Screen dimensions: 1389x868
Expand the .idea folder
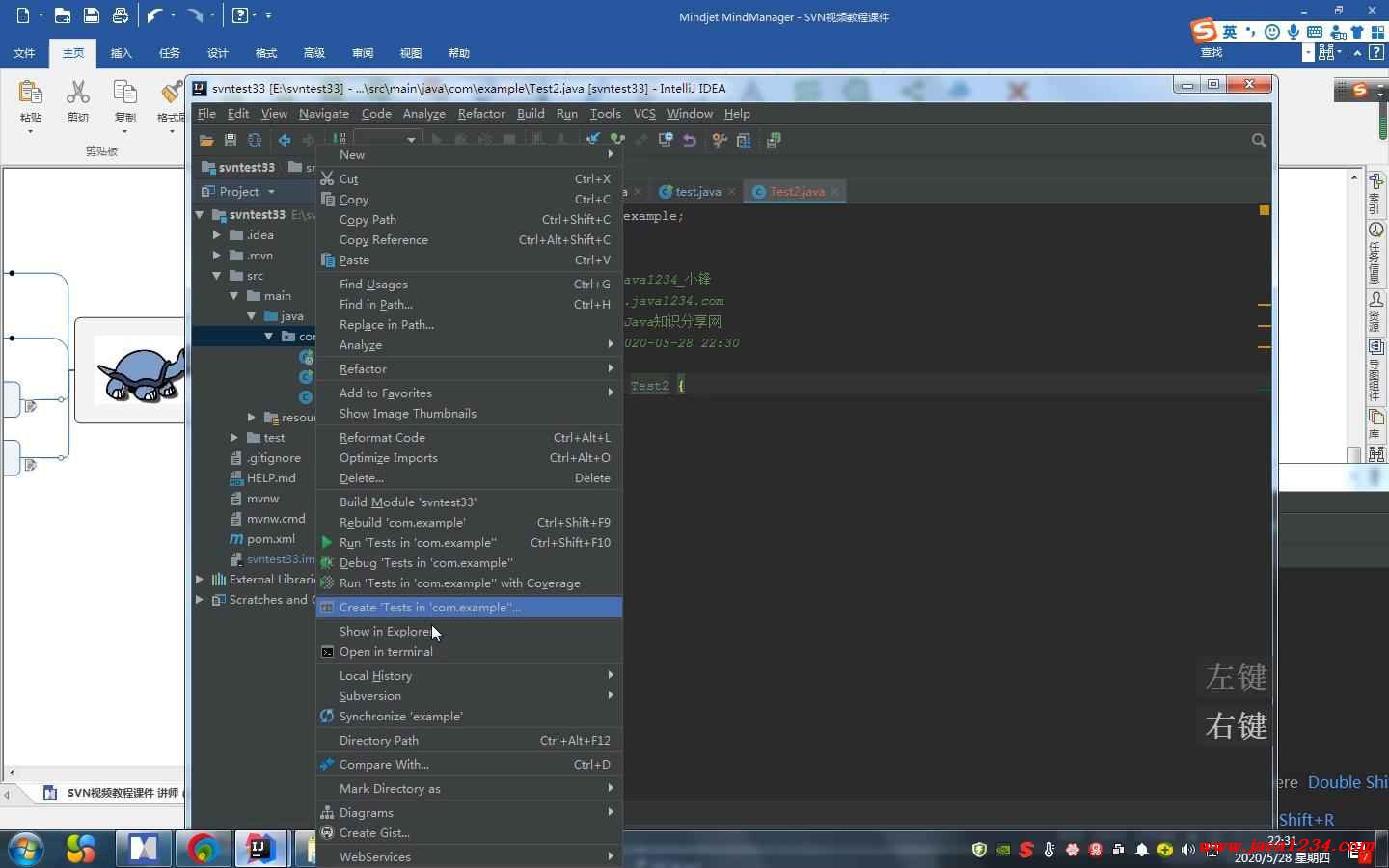pos(217,235)
